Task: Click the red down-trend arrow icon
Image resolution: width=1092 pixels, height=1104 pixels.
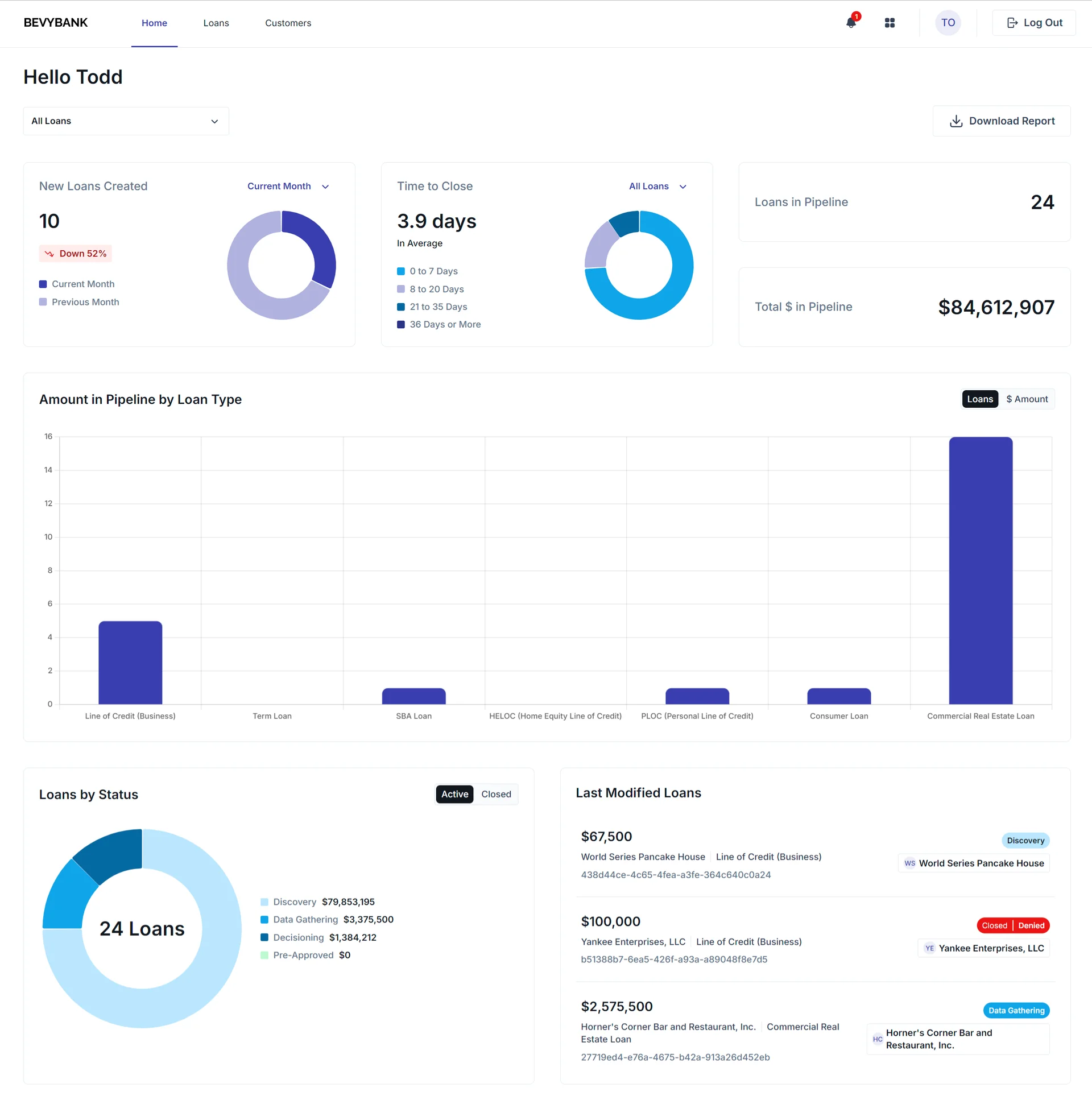Action: click(49, 253)
